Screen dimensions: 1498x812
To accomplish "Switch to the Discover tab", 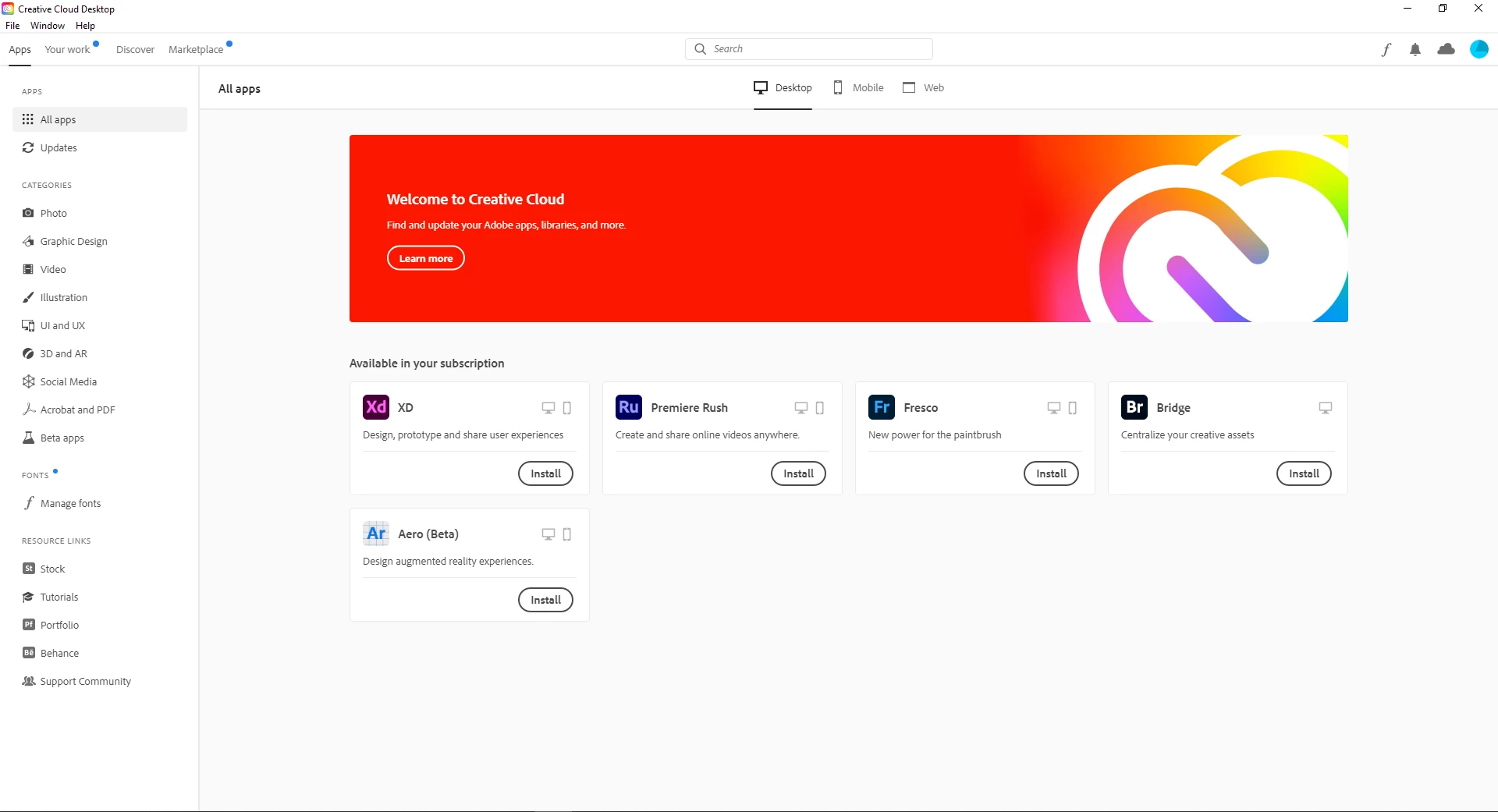I will pyautogui.click(x=135, y=49).
